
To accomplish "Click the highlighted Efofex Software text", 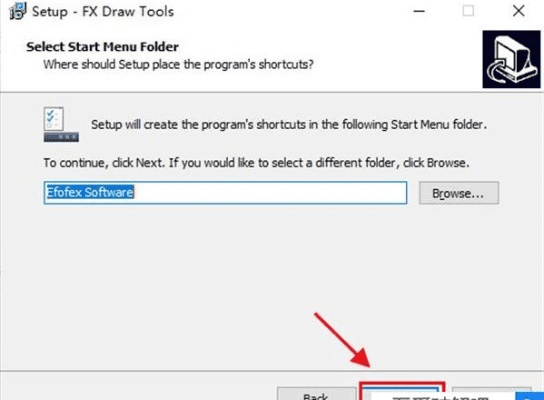I will pyautogui.click(x=90, y=192).
